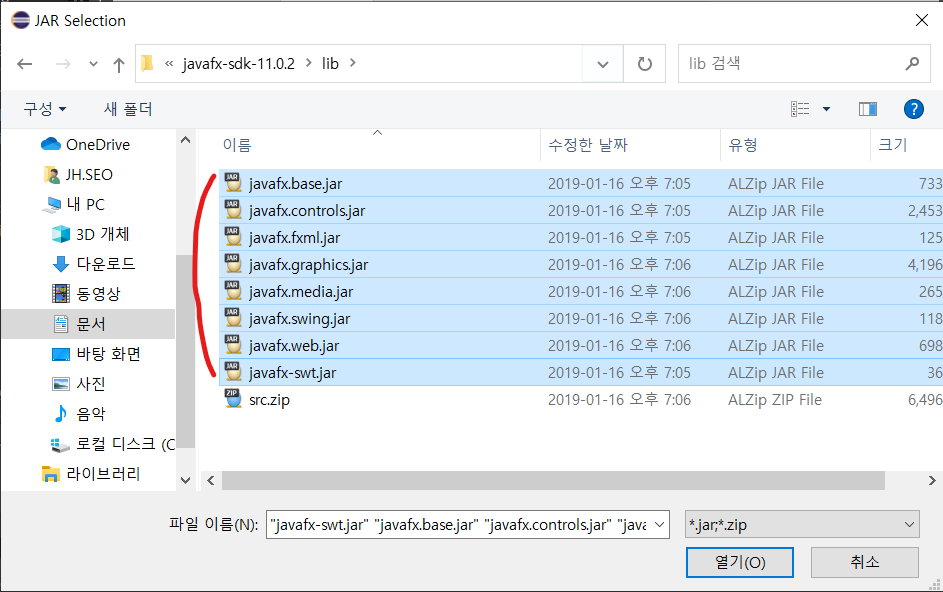Open view options dropdown arrow
This screenshot has width=943, height=592.
click(x=826, y=109)
